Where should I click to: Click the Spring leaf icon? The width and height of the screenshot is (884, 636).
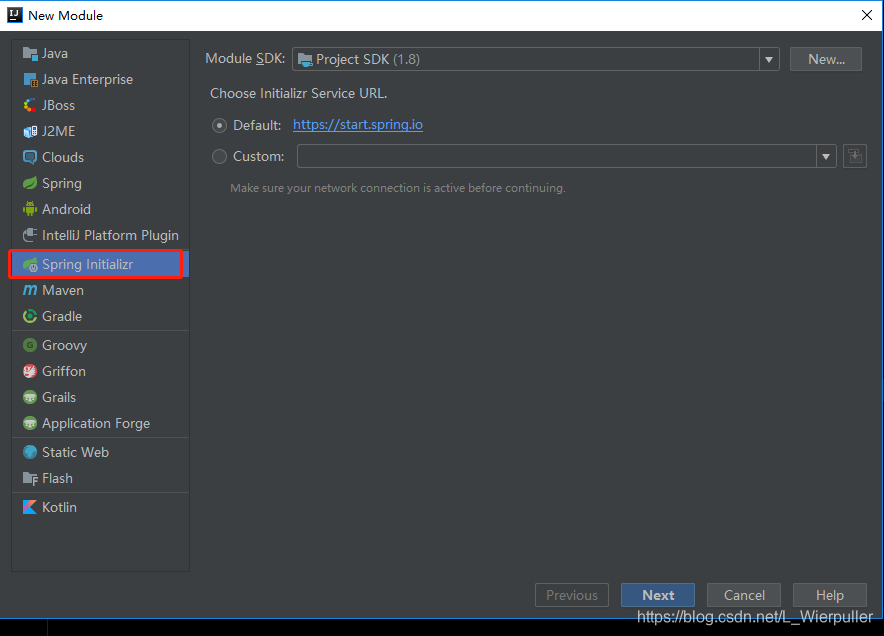[30, 183]
